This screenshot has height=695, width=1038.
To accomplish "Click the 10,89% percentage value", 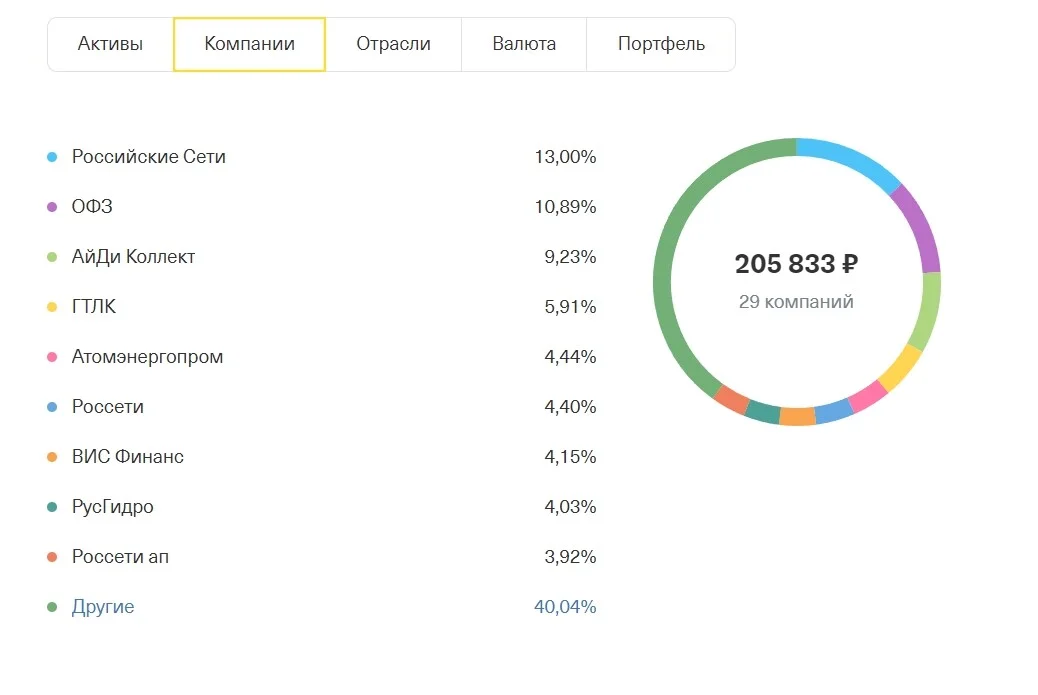I will click(565, 207).
